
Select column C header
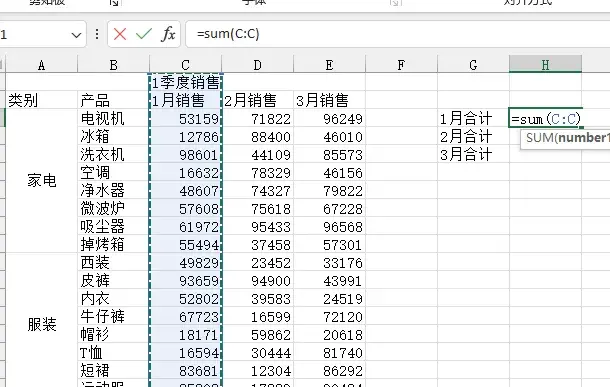coord(185,65)
